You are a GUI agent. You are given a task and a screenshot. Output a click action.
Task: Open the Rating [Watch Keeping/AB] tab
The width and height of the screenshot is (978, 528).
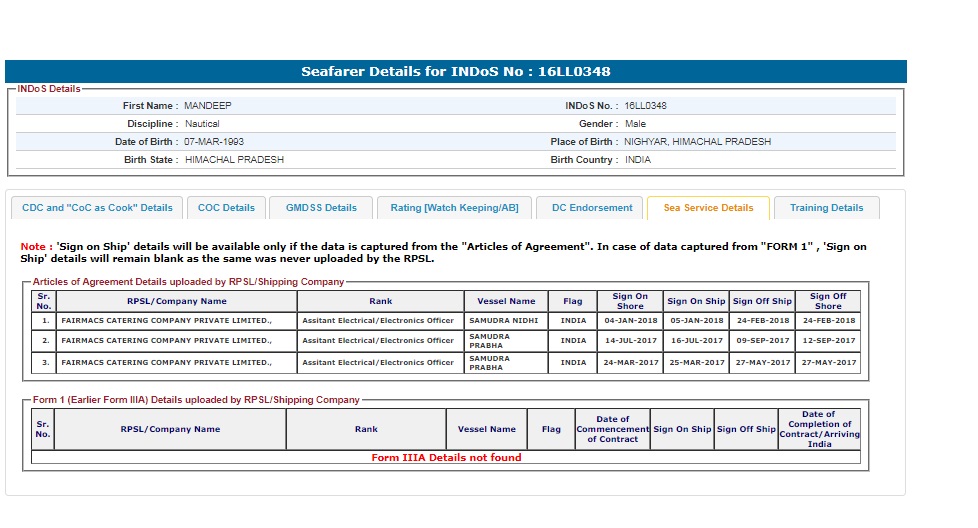pos(454,208)
